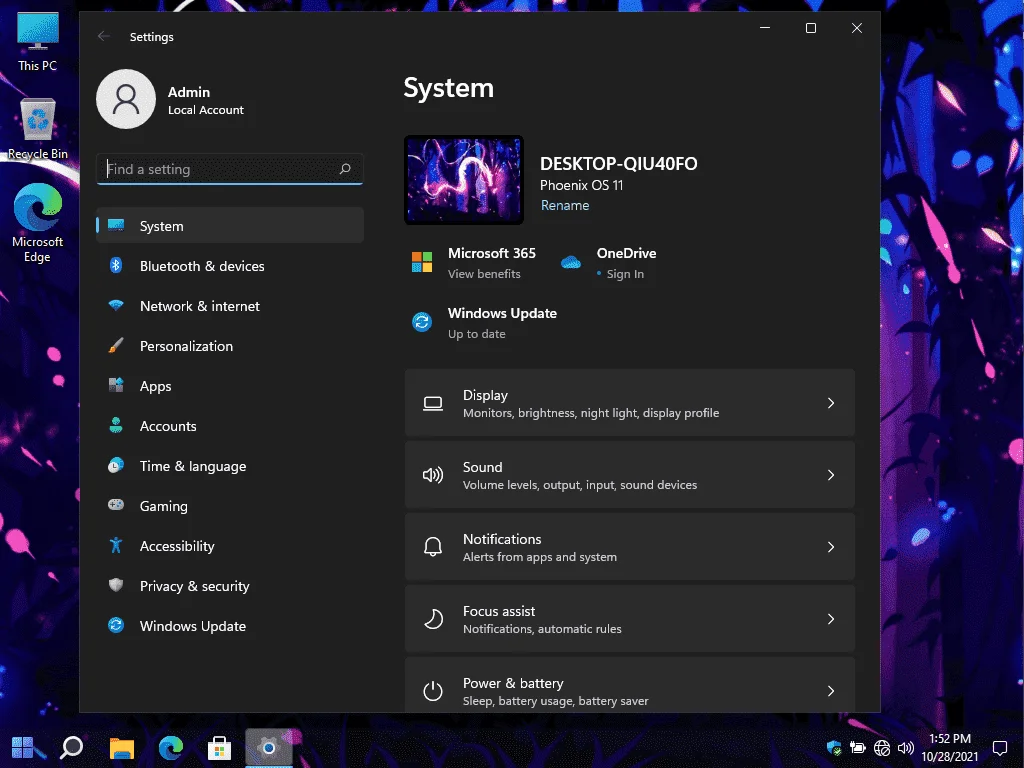Image resolution: width=1024 pixels, height=768 pixels.
Task: Select the Microsoft Edge desktop shortcut
Action: point(37,223)
